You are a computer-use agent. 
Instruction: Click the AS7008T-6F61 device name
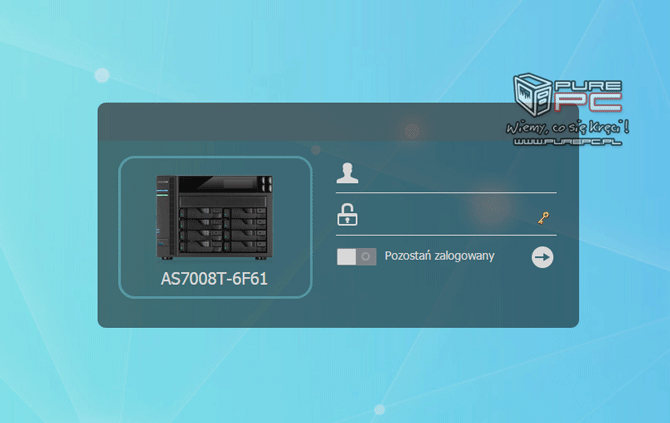pyautogui.click(x=214, y=279)
